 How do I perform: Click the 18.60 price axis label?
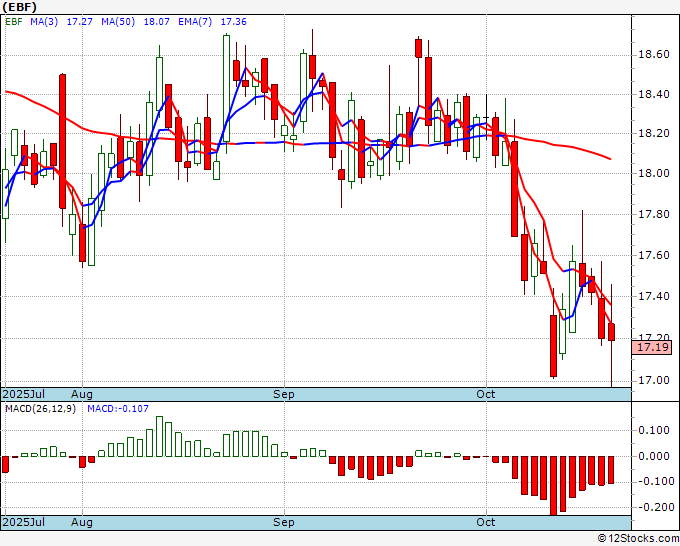[654, 55]
